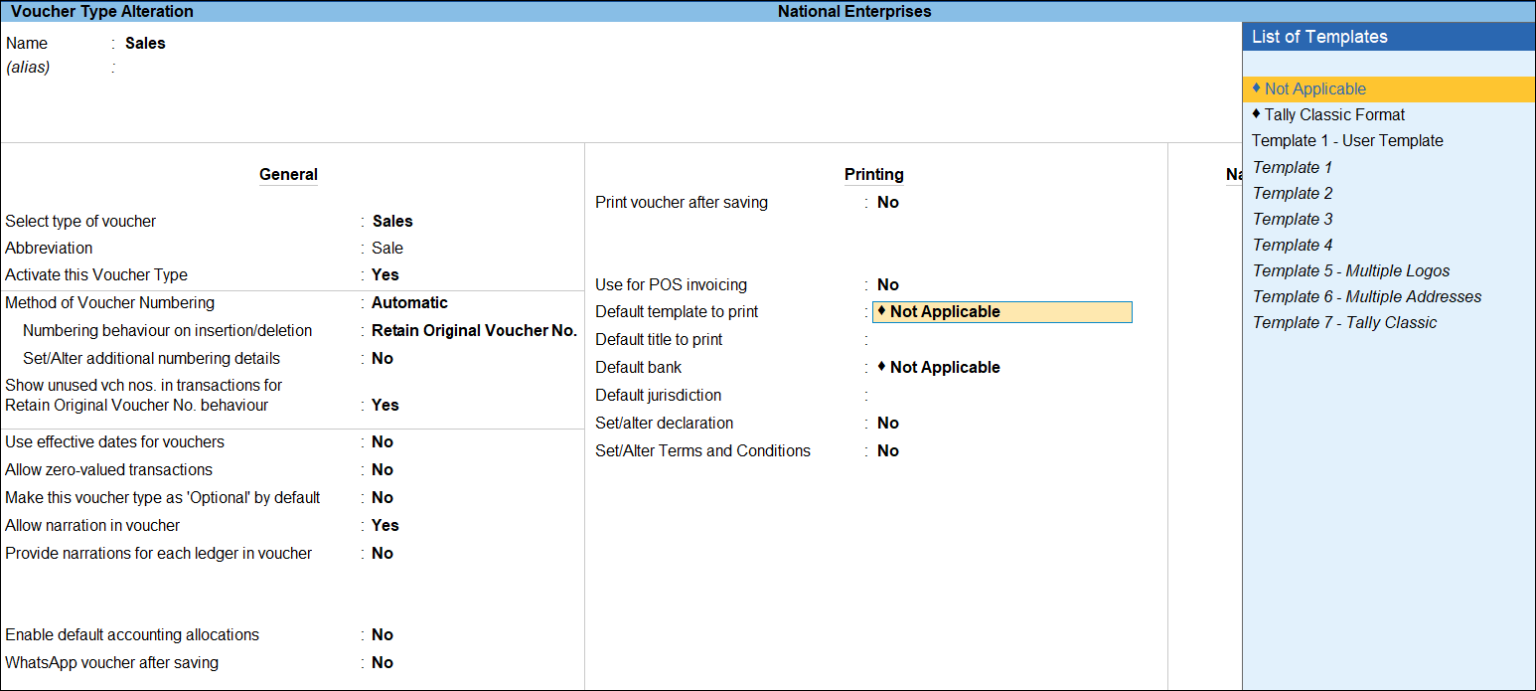Toggle Allow narration in voucher Yes
1536x691 pixels.
point(385,526)
